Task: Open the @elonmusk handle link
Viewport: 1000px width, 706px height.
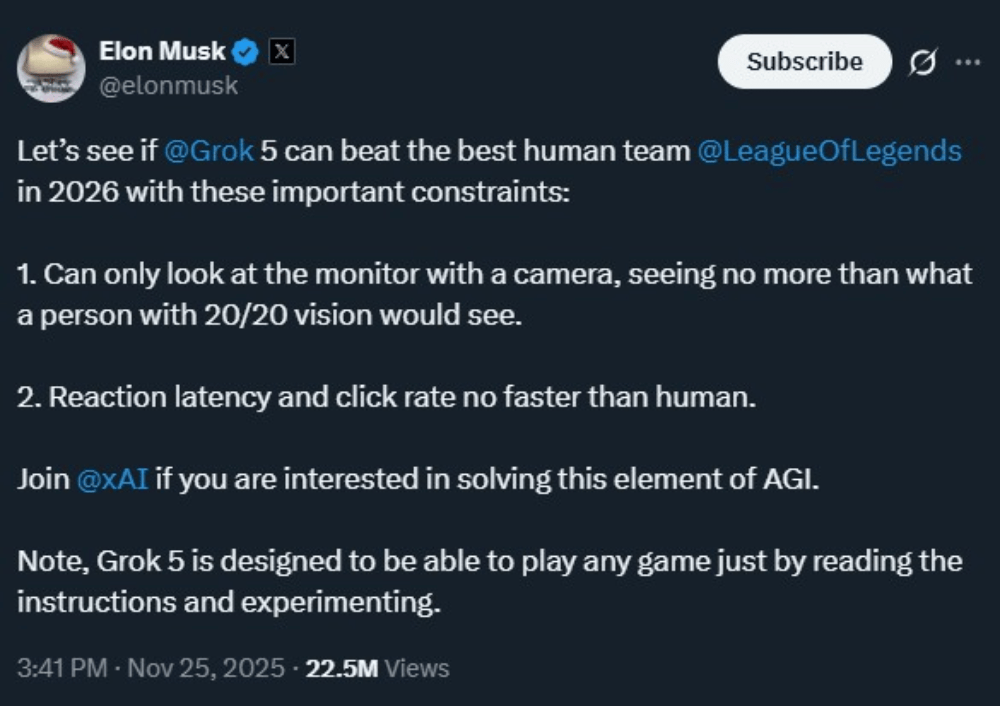Action: (x=168, y=86)
